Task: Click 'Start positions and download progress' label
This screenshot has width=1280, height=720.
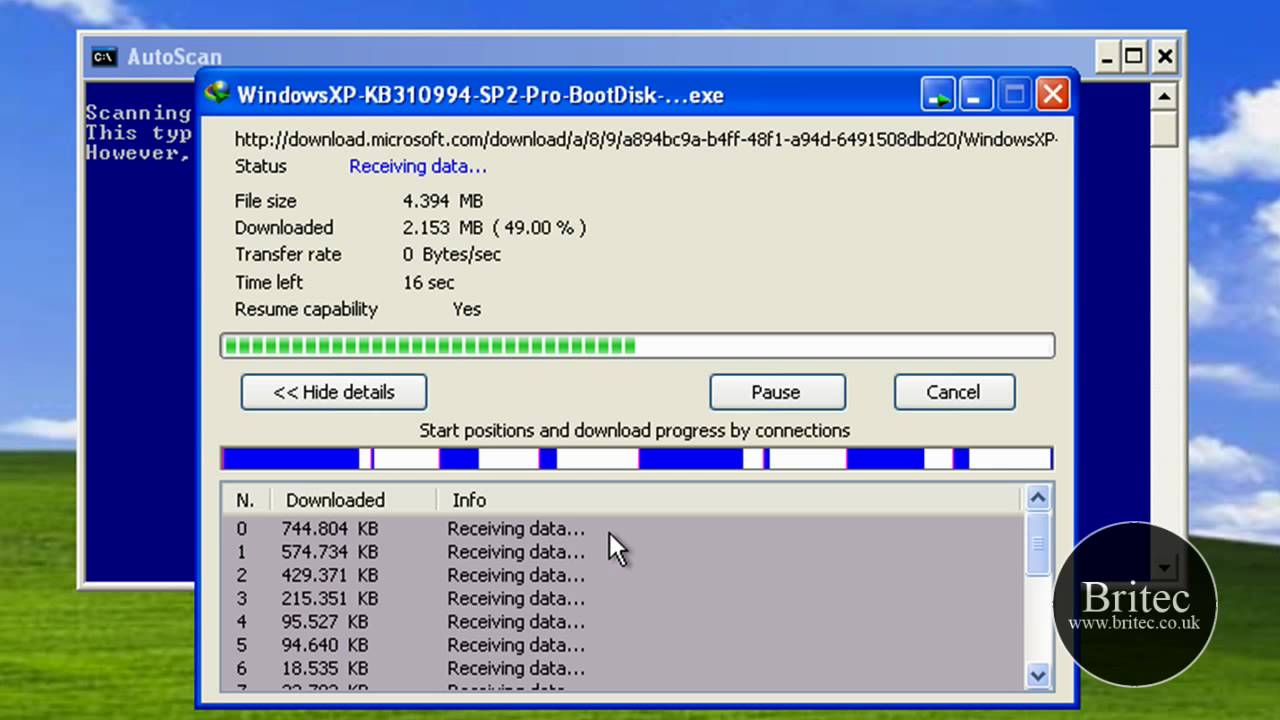Action: pyautogui.click(x=635, y=430)
